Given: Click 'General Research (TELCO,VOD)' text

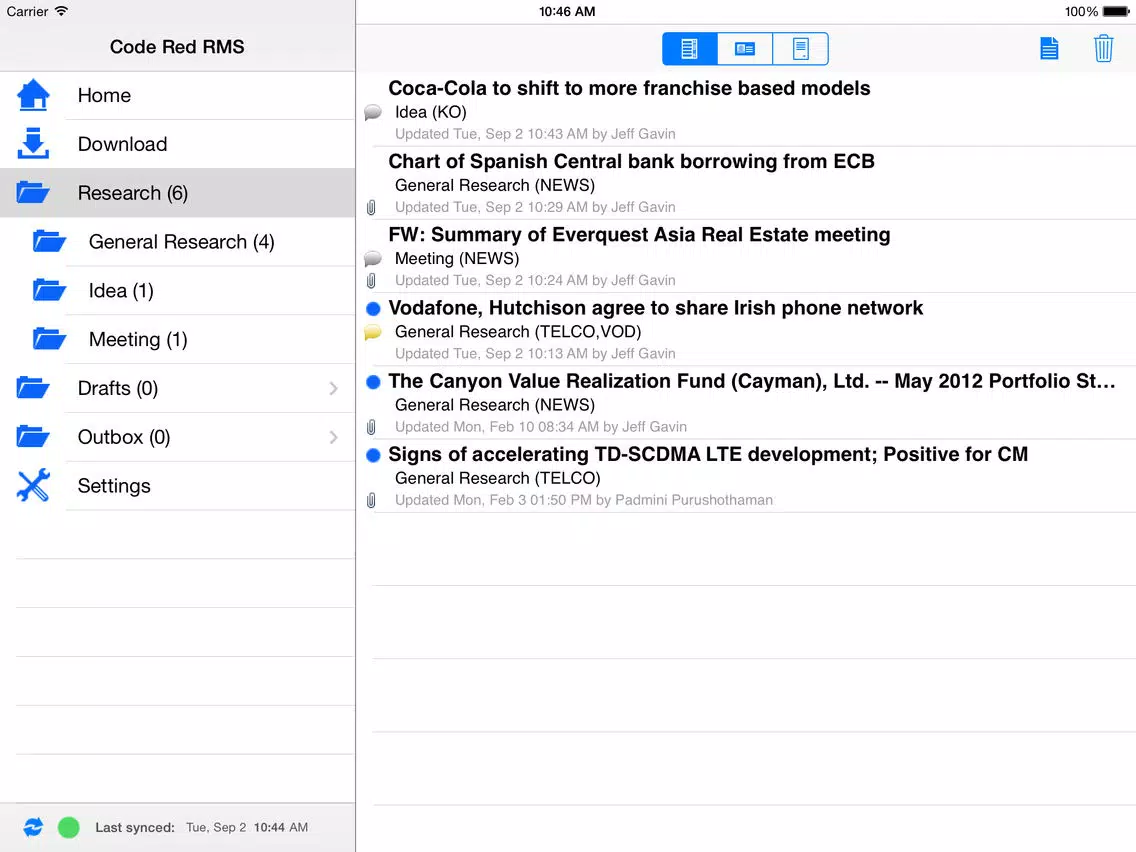Looking at the screenshot, I should [518, 332].
